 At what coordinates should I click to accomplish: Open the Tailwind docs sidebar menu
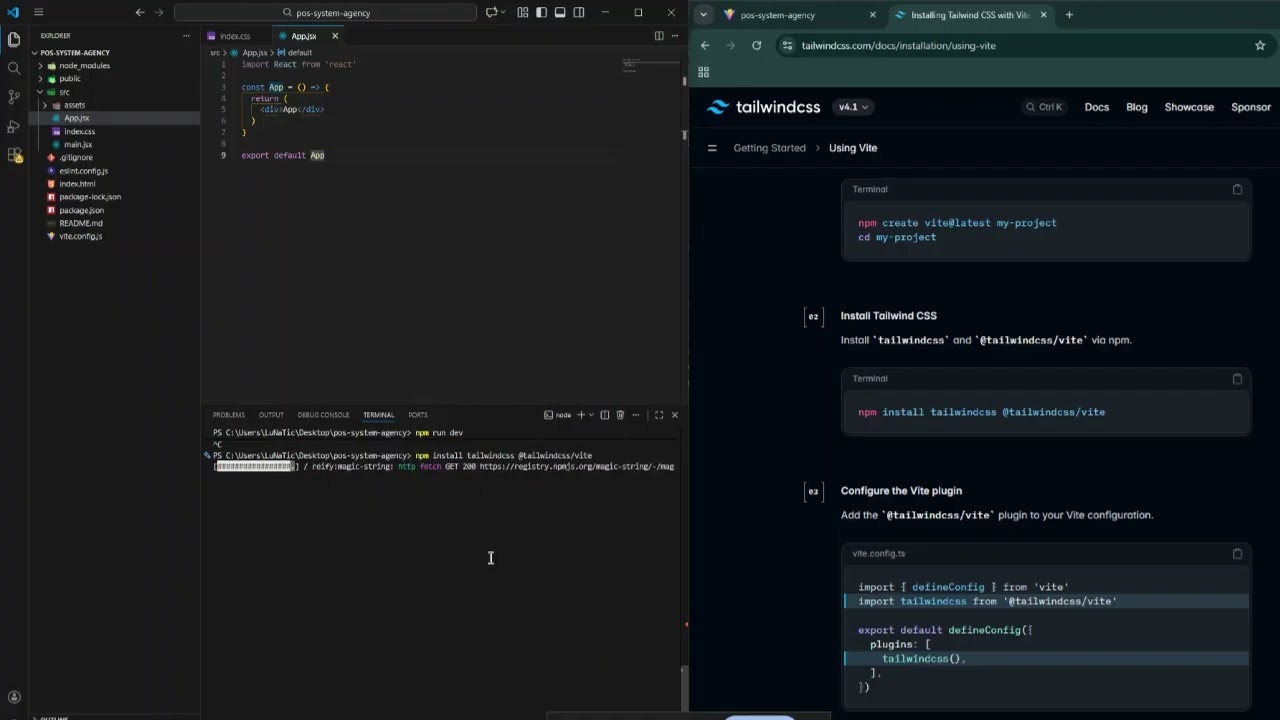point(712,148)
